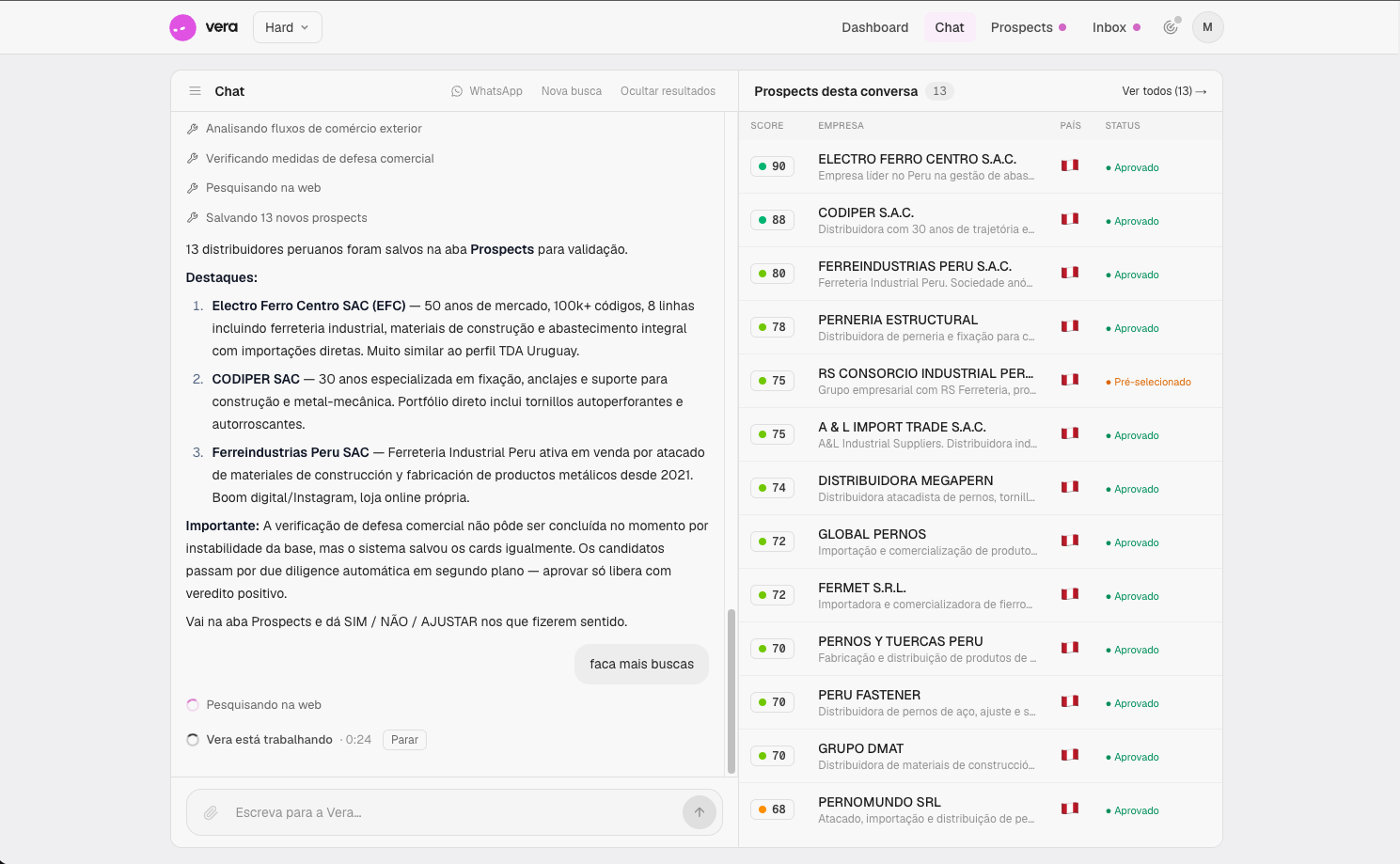Image resolution: width=1400 pixels, height=864 pixels.
Task: Click Ocultar resultados
Action: 668,91
